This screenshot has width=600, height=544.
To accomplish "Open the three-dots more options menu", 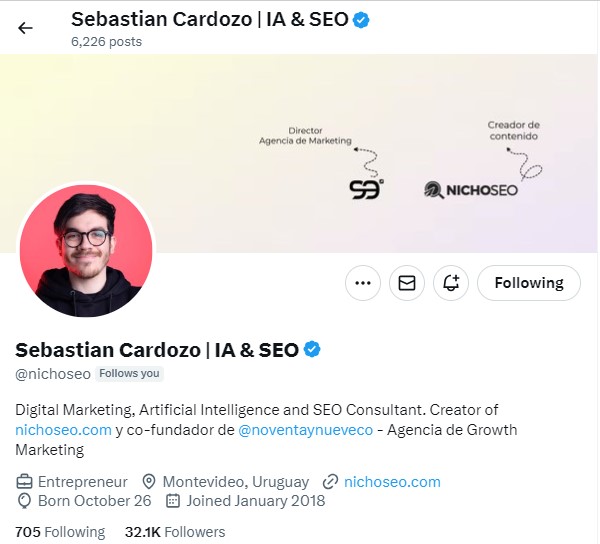I will click(x=363, y=283).
